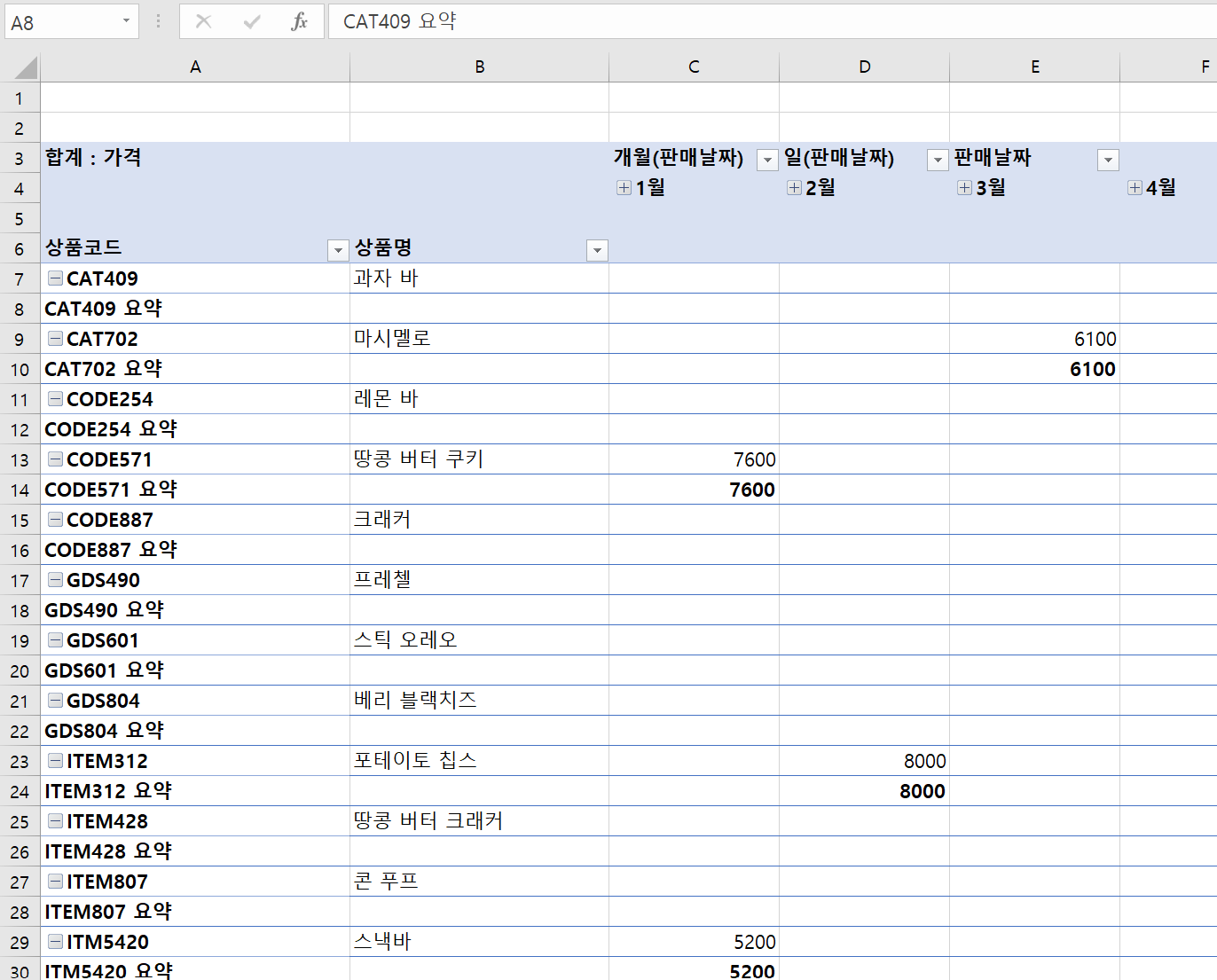Select the bold 6100 subtotal cell
Screen dimensions: 1217x980
(x=1034, y=369)
